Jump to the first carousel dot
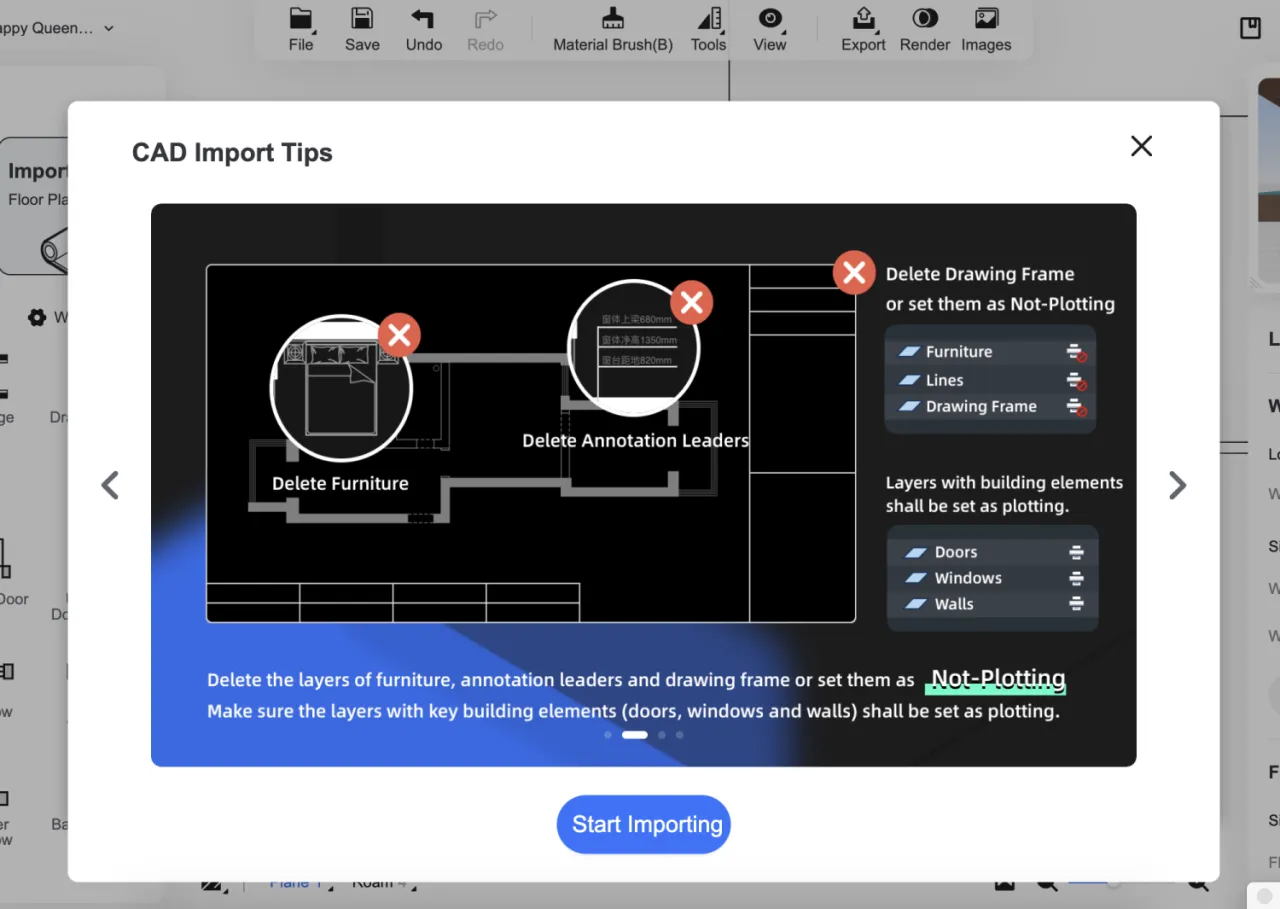 pos(608,735)
